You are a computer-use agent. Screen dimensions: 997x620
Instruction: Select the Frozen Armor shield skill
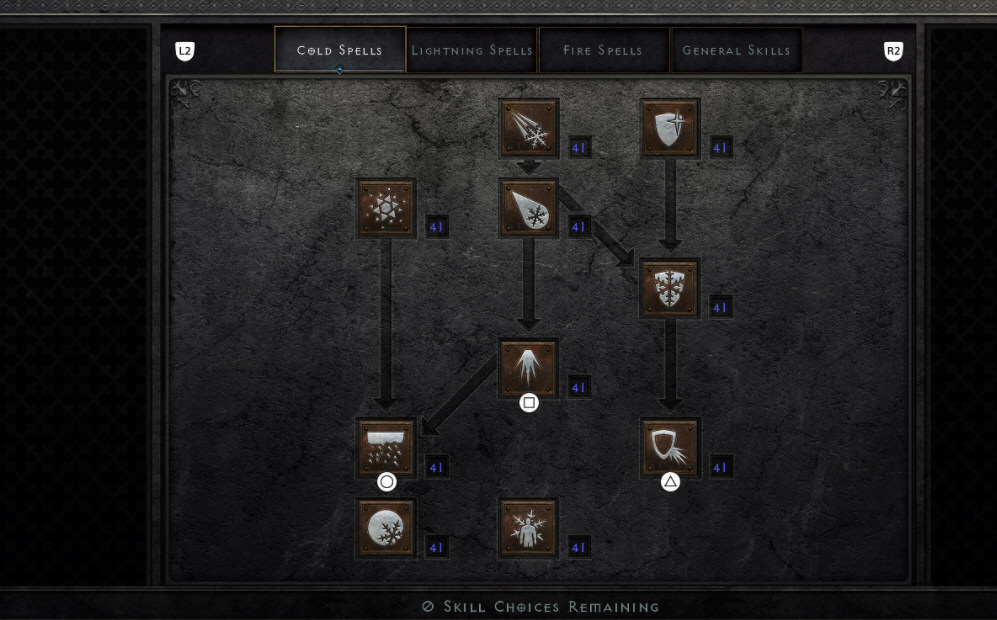670,128
